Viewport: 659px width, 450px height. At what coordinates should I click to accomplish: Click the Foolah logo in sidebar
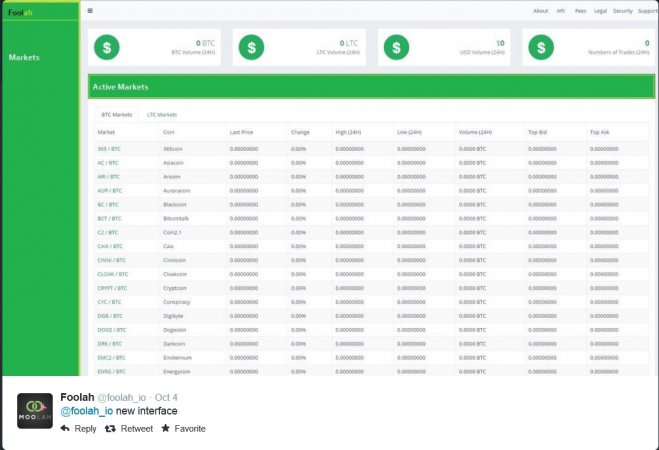[20, 13]
